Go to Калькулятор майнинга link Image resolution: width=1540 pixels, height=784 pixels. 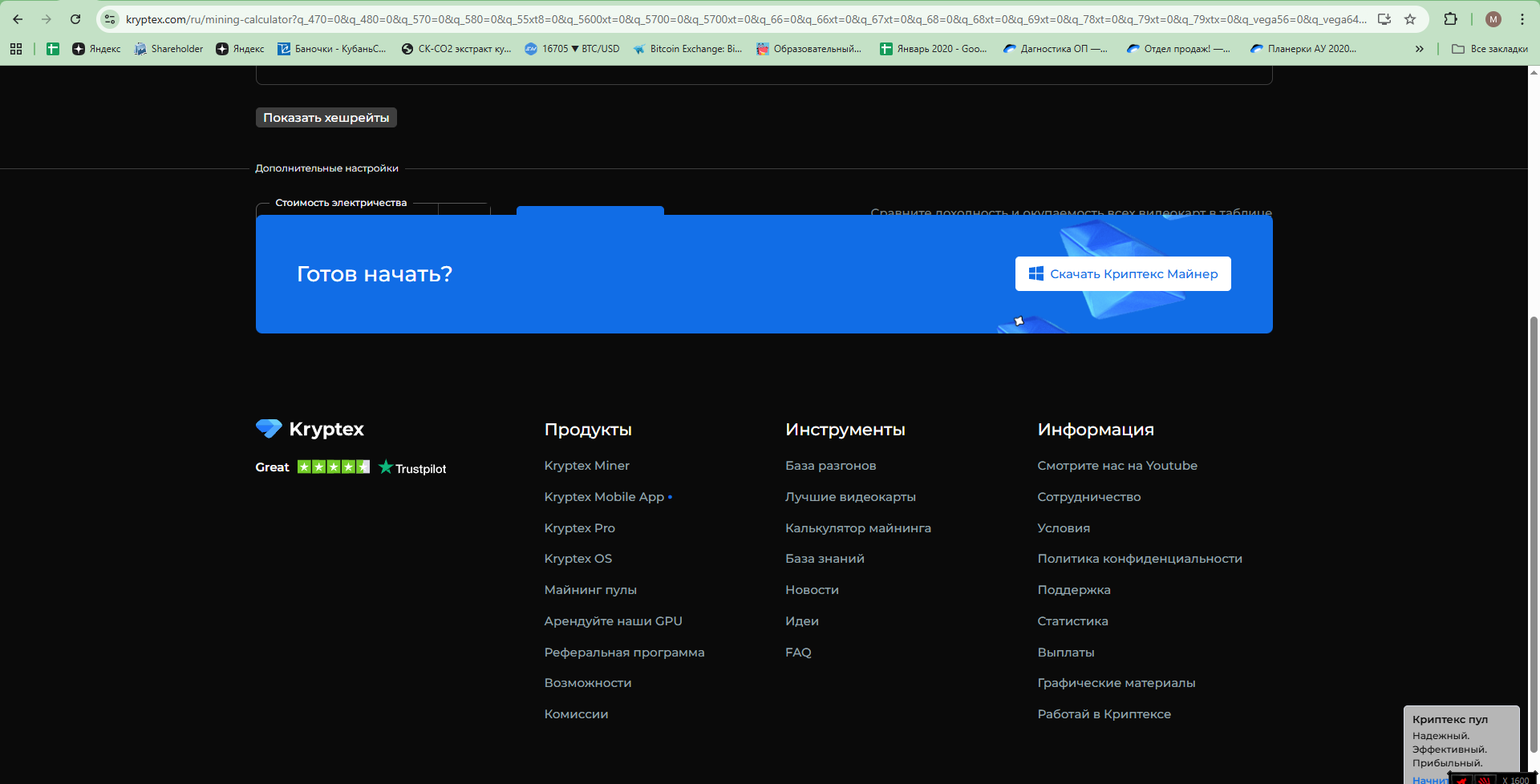click(x=857, y=528)
